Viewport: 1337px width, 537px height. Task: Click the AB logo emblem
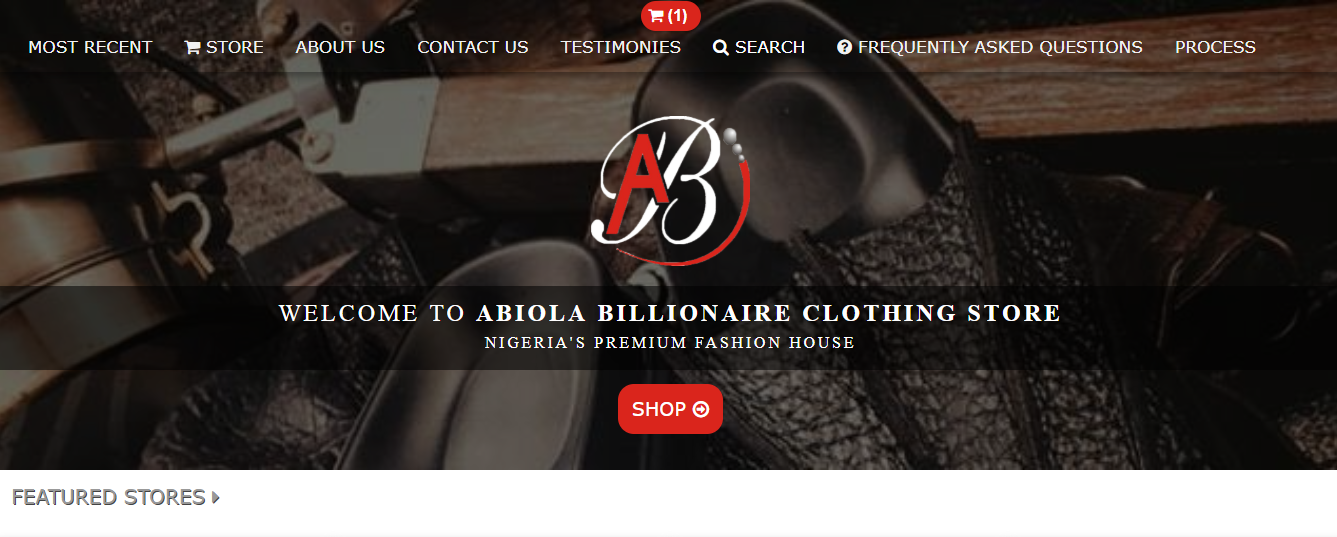(x=672, y=190)
